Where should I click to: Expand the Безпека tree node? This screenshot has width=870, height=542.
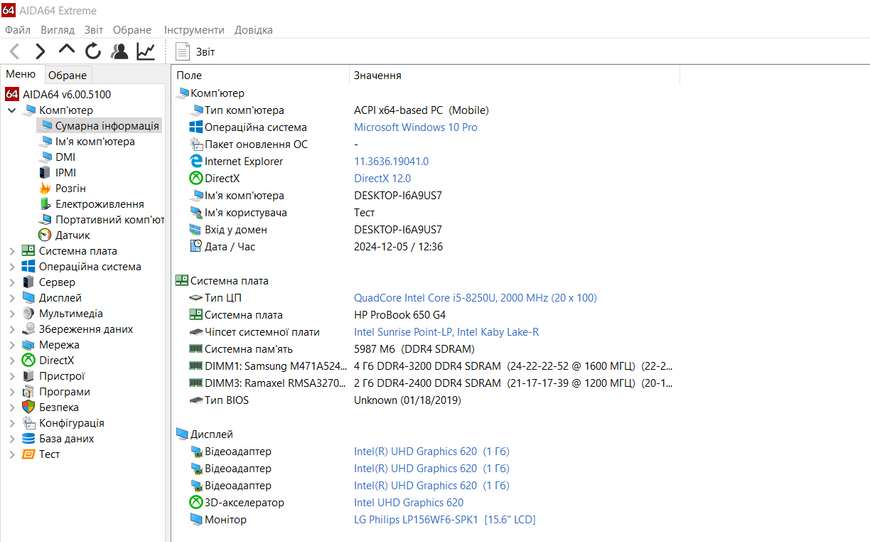point(12,407)
